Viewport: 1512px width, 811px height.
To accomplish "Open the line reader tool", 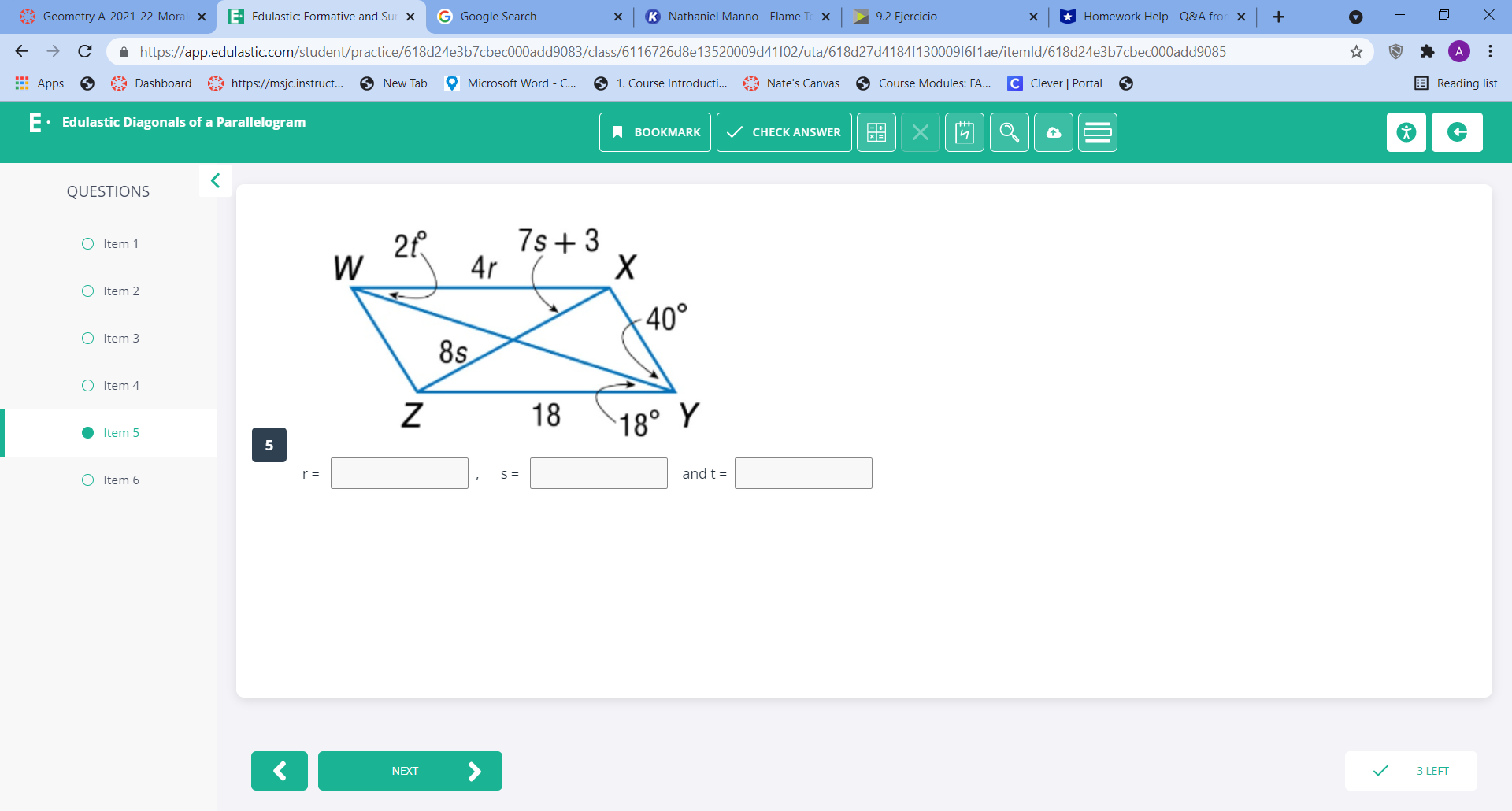I will tap(1098, 132).
